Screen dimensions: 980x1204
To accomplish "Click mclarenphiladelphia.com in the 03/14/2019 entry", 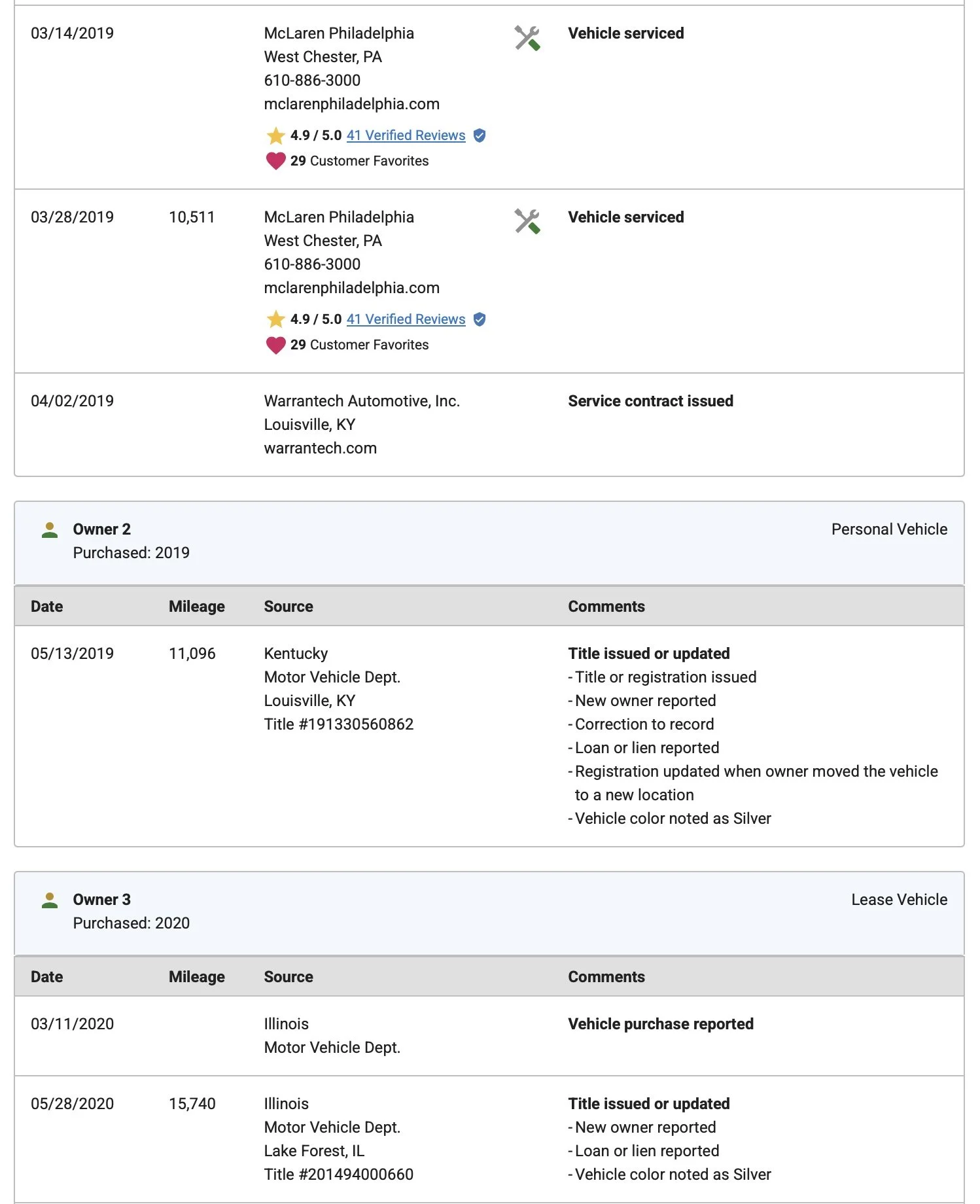I will pos(351,104).
